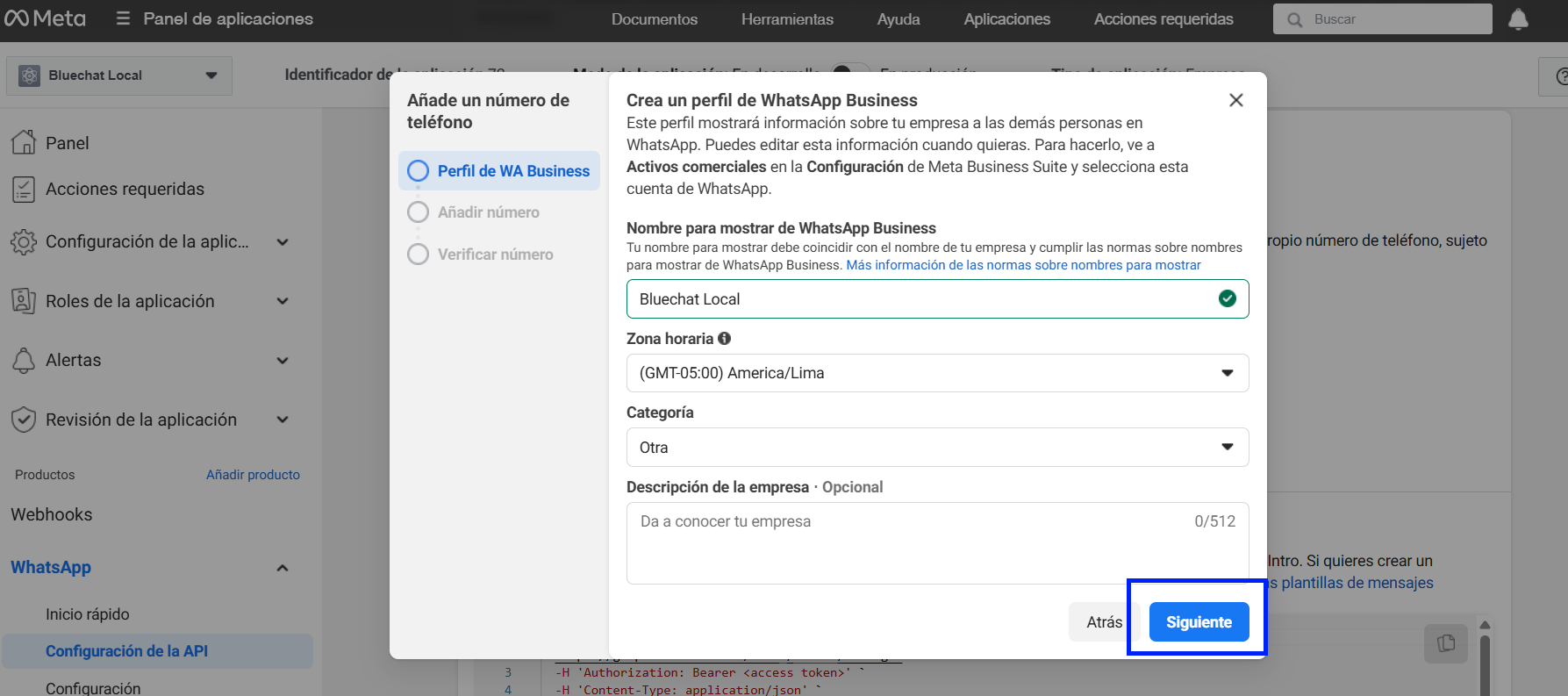Copy the code snippet with the copy icon
This screenshot has width=1568, height=696.
point(1445,643)
